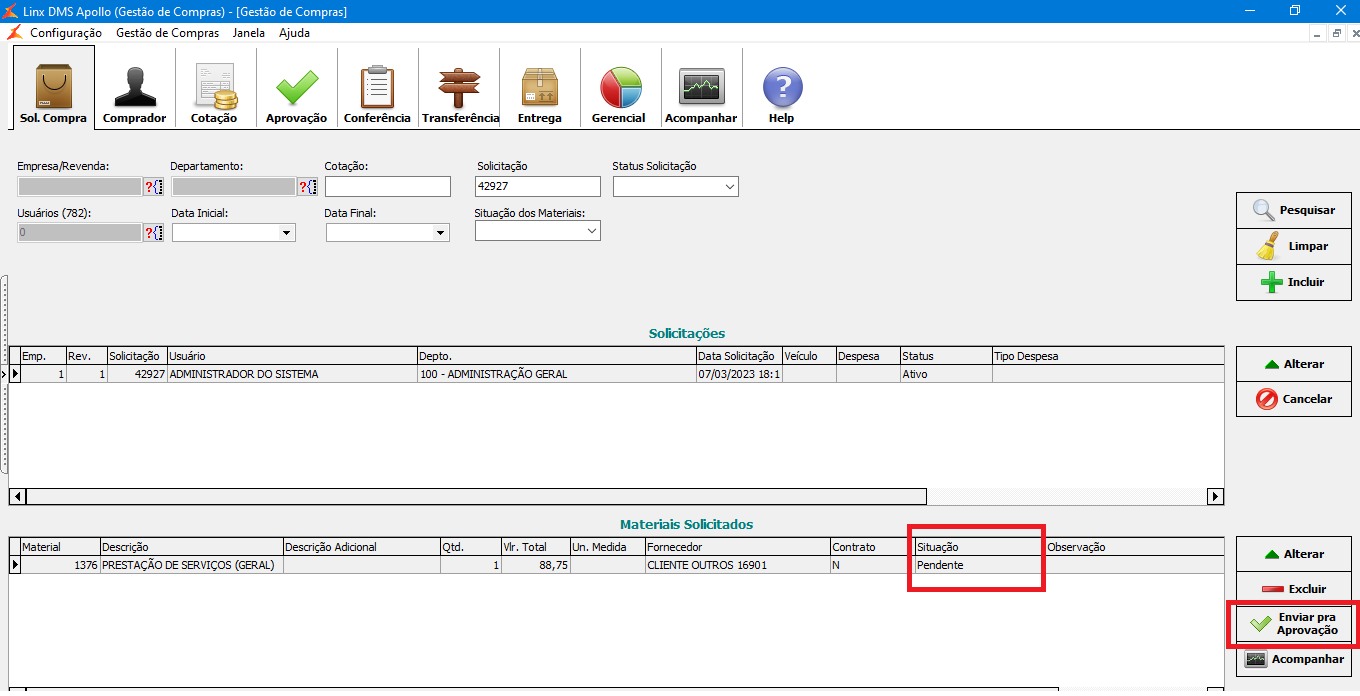This screenshot has width=1360, height=696.
Task: Click Alterar in the Solicitações panel
Action: (1294, 364)
